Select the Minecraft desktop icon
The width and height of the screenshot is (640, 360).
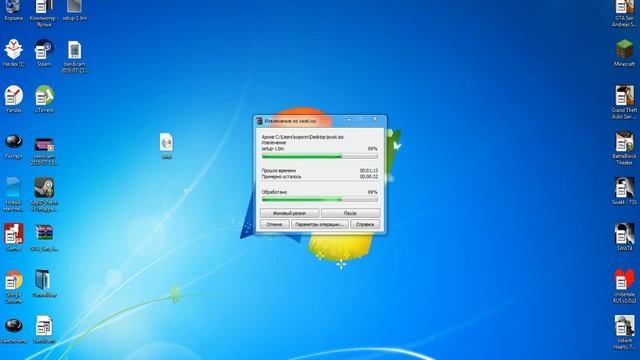pyautogui.click(x=624, y=53)
